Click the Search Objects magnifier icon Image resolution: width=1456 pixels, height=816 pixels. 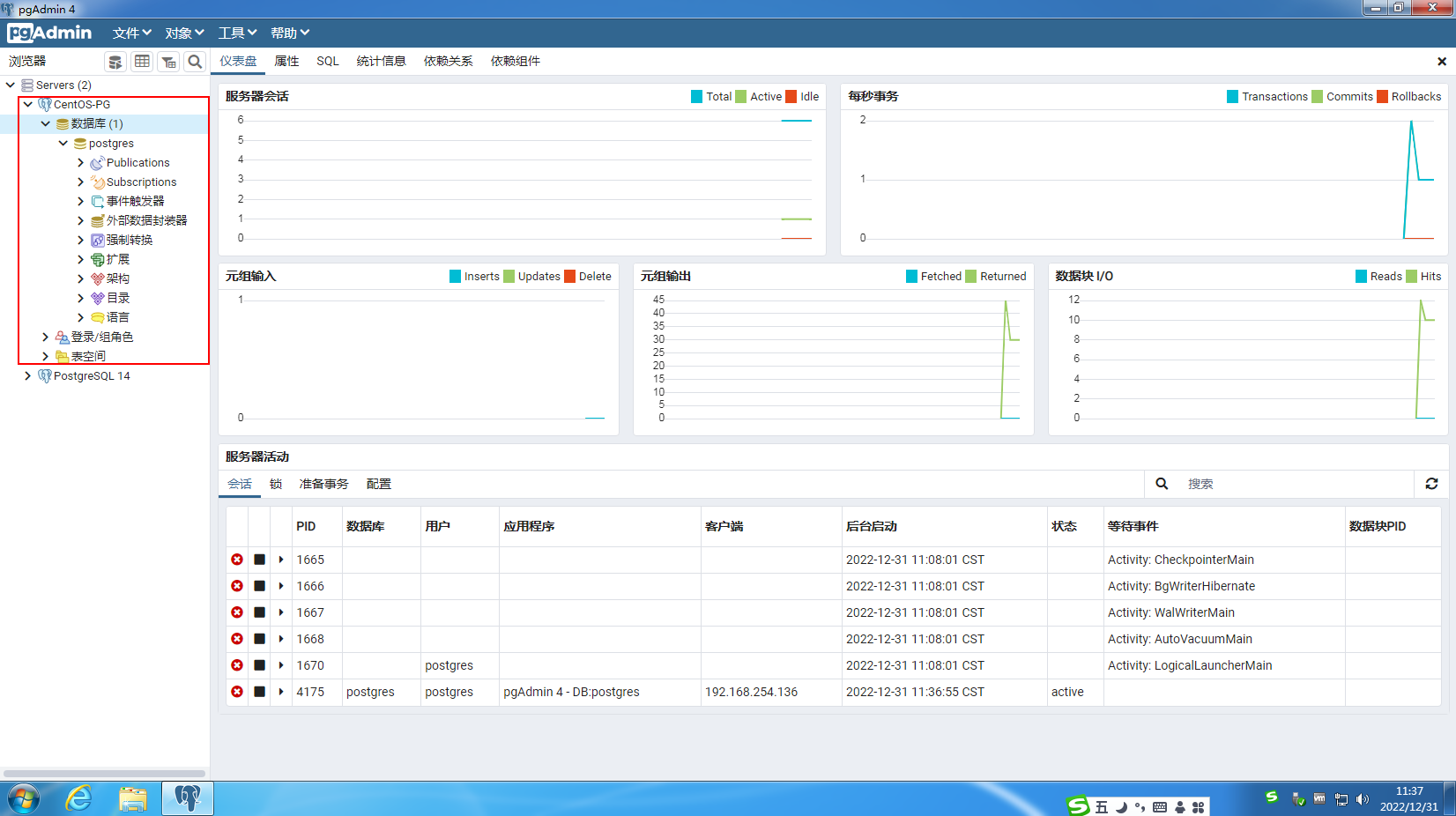195,62
